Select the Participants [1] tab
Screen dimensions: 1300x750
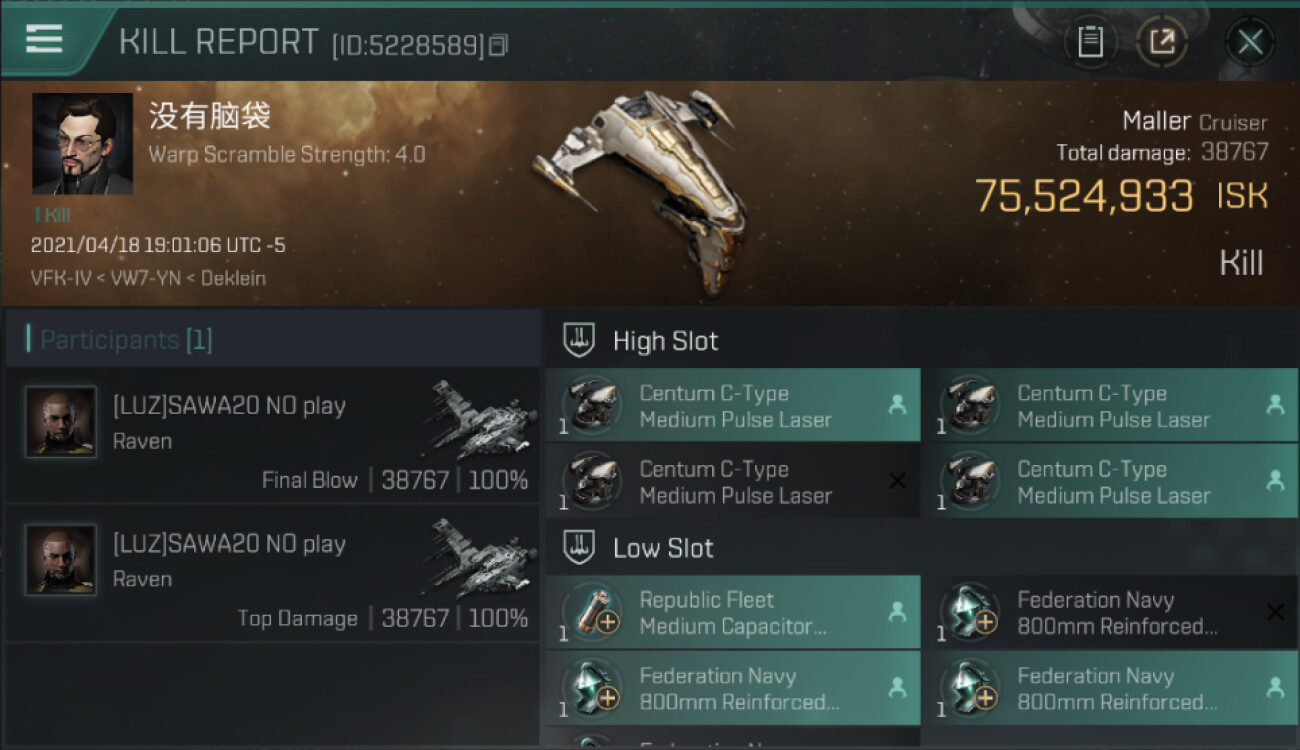pyautogui.click(x=126, y=340)
